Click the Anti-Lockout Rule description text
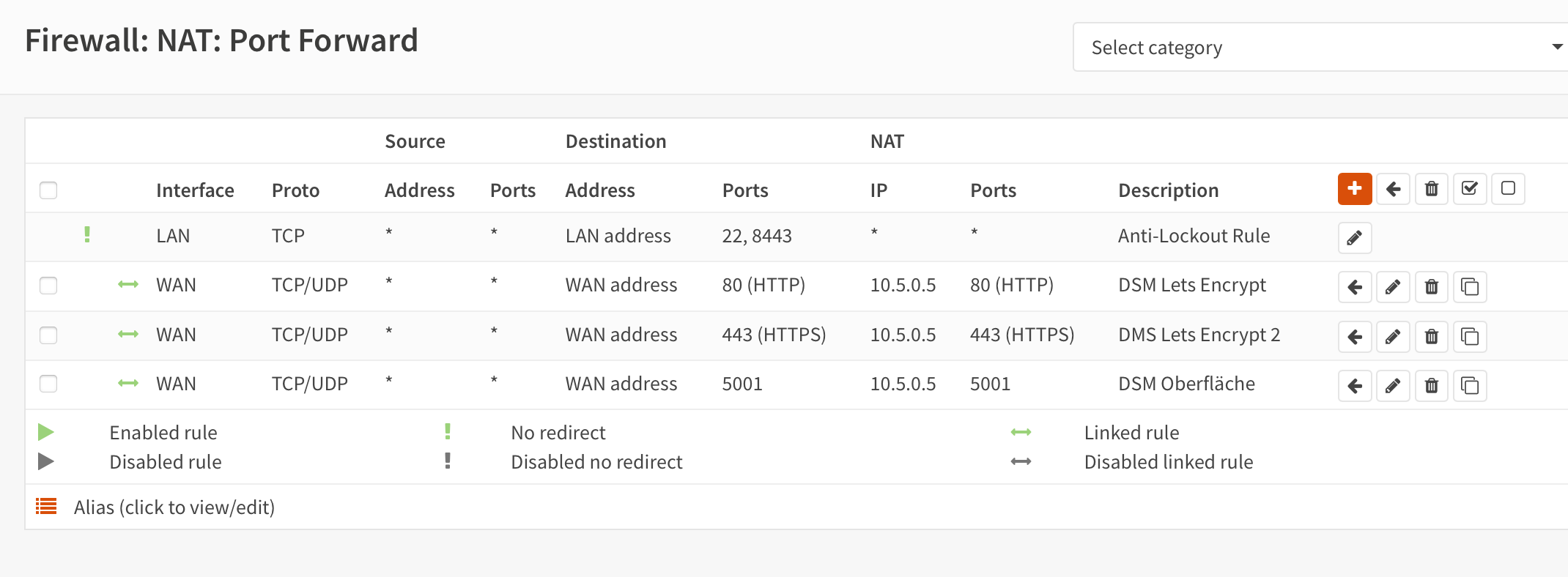 pyautogui.click(x=1194, y=236)
